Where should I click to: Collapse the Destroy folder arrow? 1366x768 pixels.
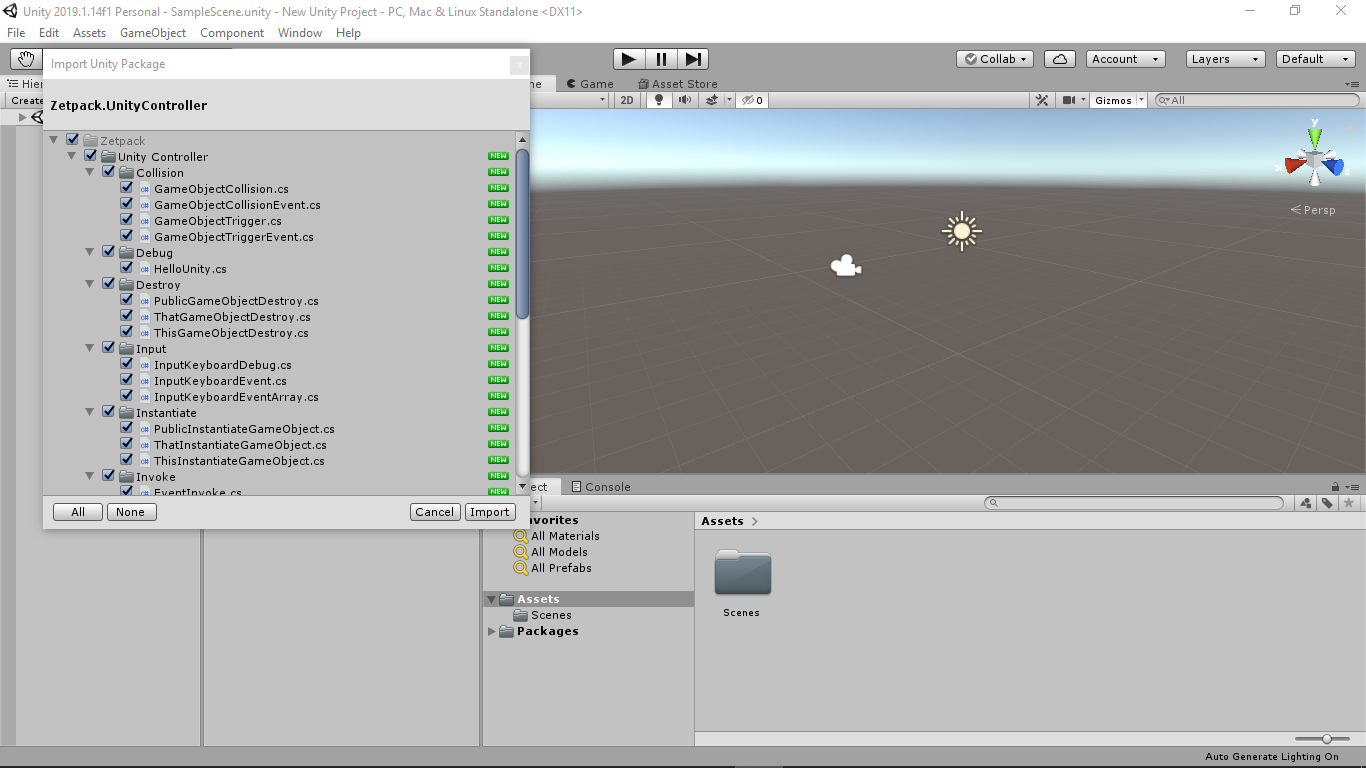click(90, 284)
